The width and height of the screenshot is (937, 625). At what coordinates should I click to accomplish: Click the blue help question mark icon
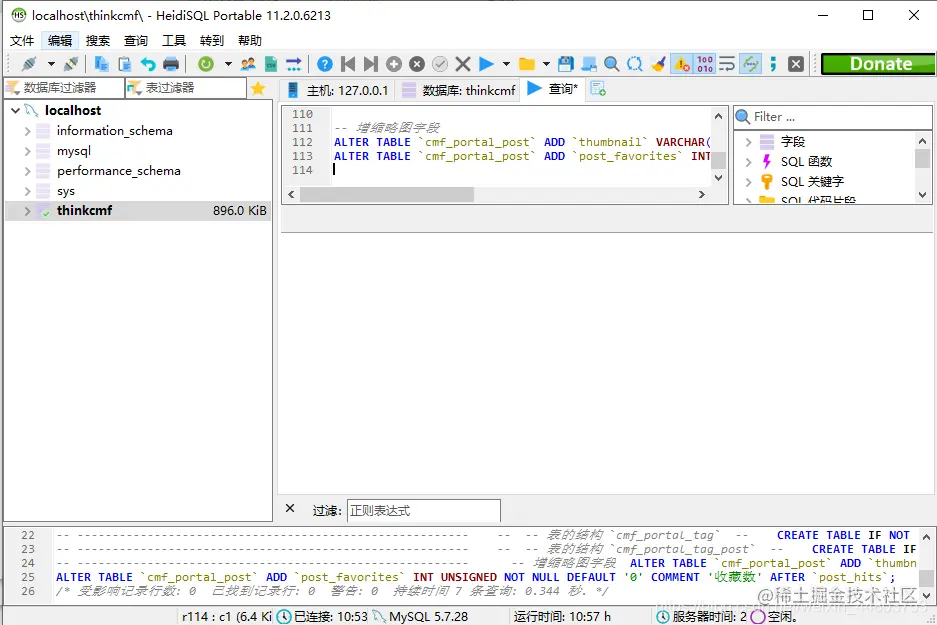click(x=324, y=63)
